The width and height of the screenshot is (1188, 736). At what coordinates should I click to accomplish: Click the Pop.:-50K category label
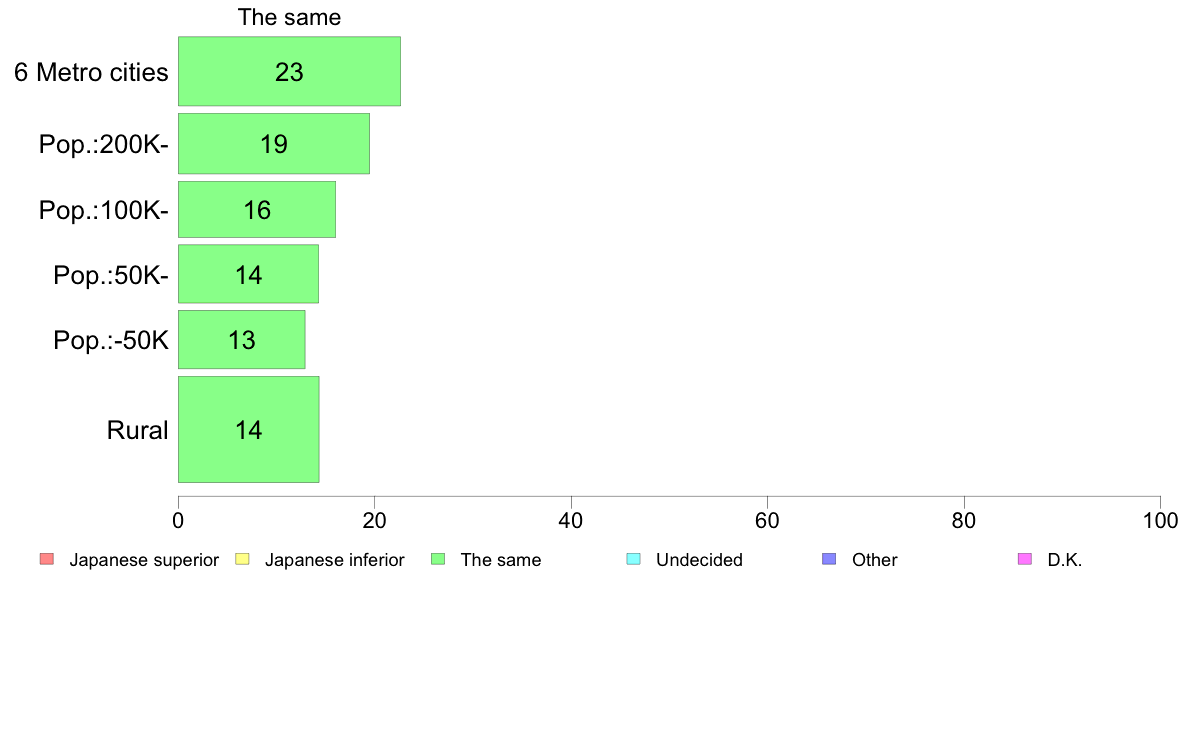click(x=111, y=340)
